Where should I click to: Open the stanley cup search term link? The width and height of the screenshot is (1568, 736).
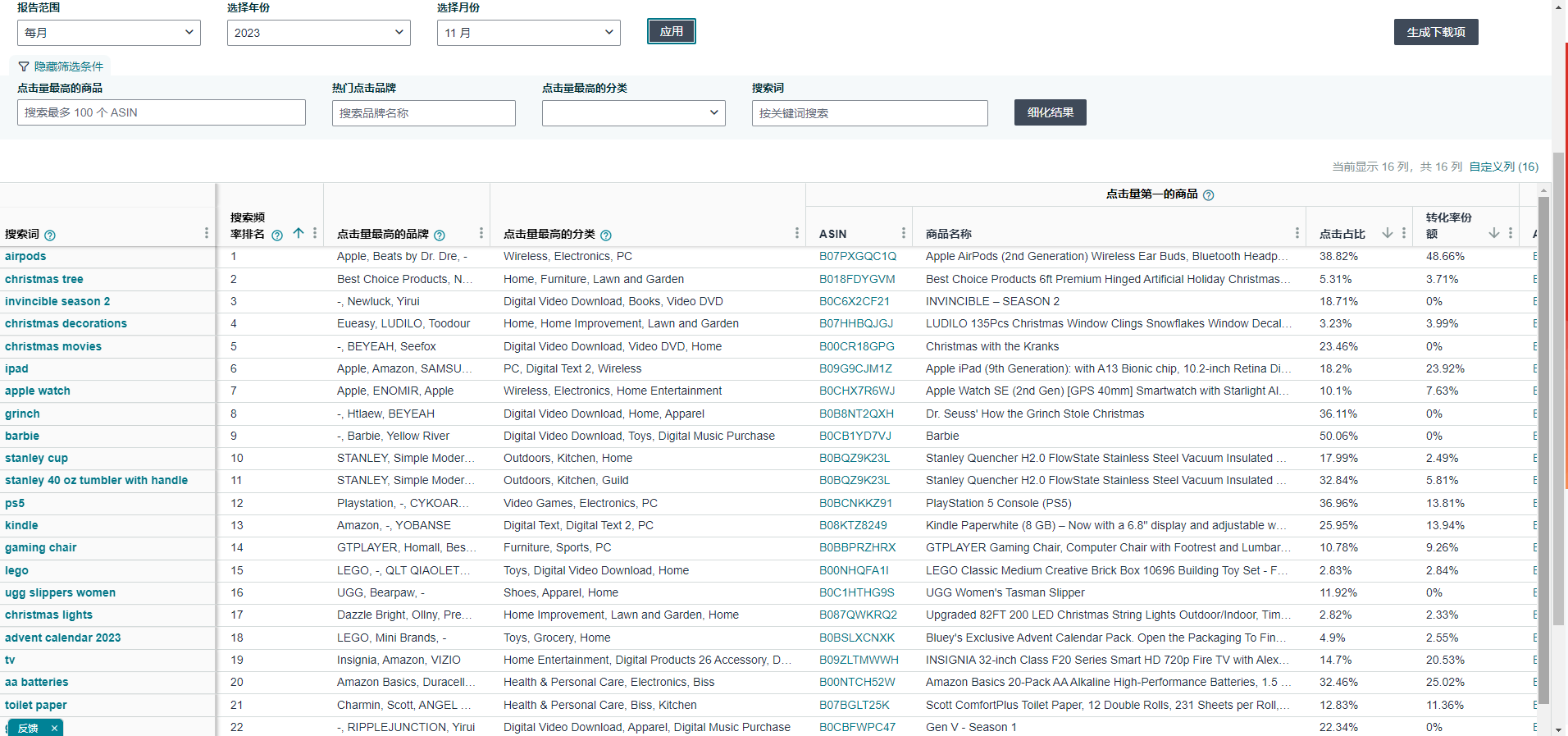(x=36, y=458)
